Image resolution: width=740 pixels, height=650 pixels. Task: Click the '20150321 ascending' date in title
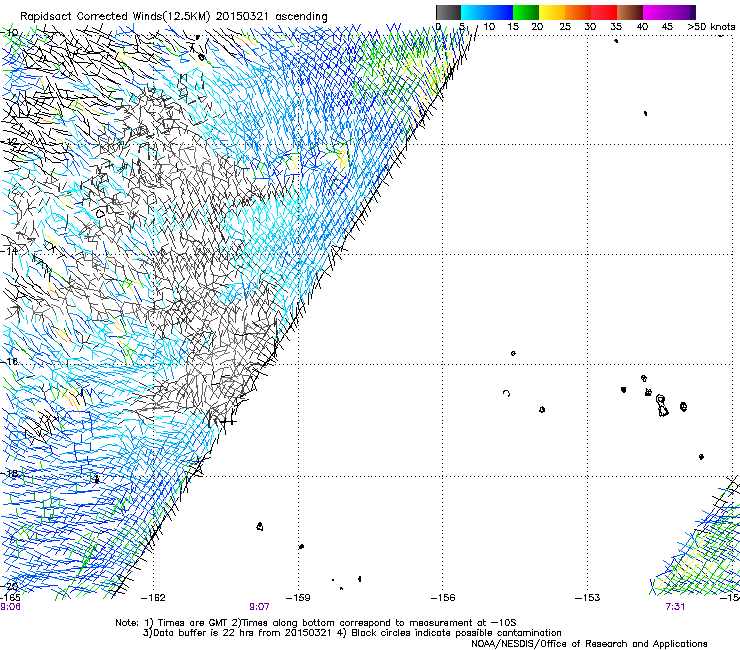coord(271,17)
